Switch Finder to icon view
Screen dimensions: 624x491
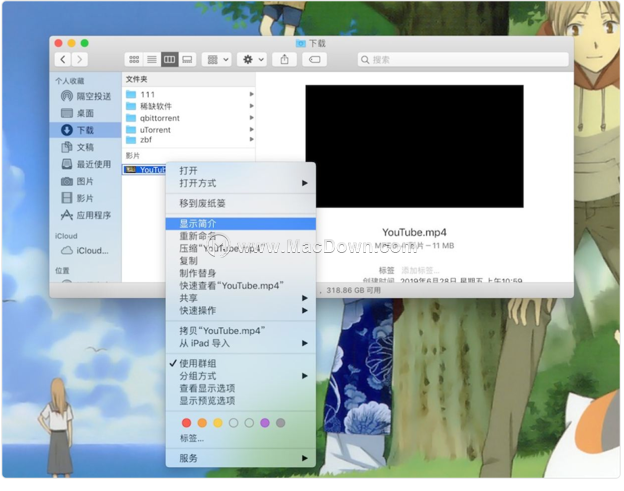pos(134,60)
